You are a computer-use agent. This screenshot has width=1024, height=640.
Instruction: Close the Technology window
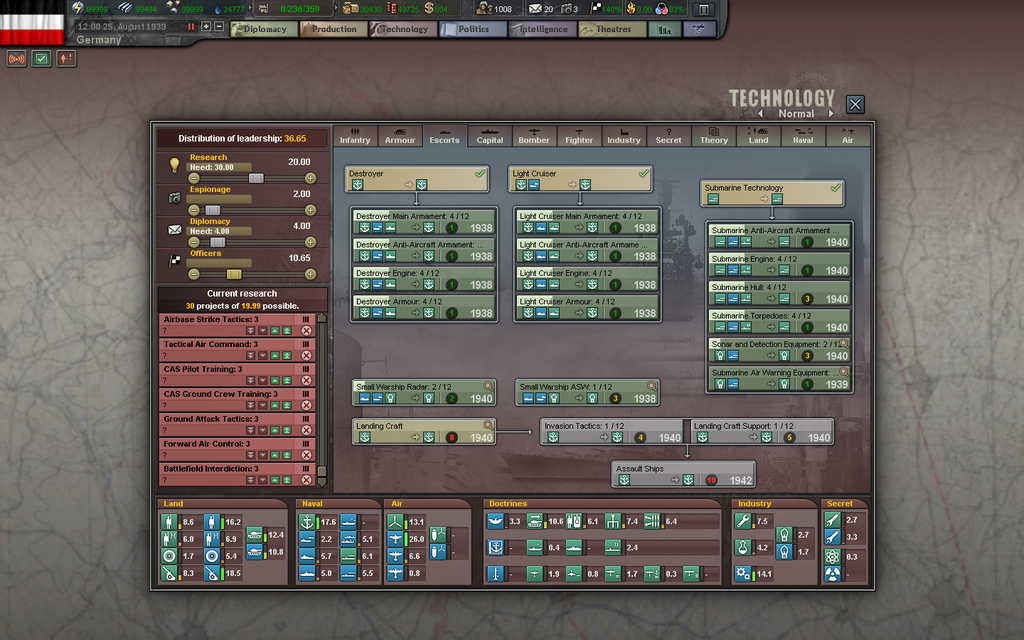[x=855, y=104]
